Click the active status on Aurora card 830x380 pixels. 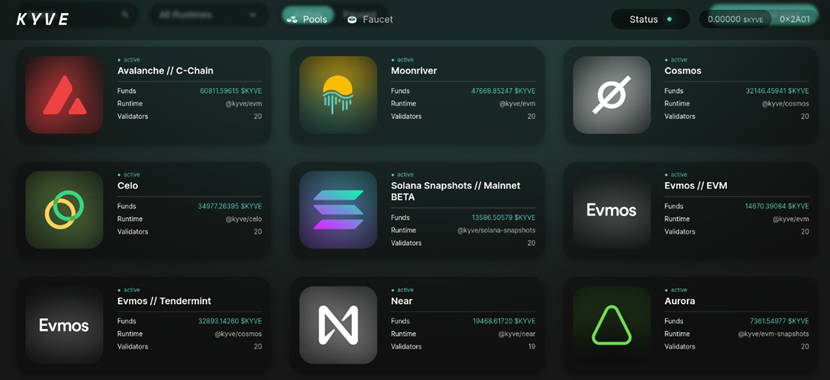pos(676,290)
